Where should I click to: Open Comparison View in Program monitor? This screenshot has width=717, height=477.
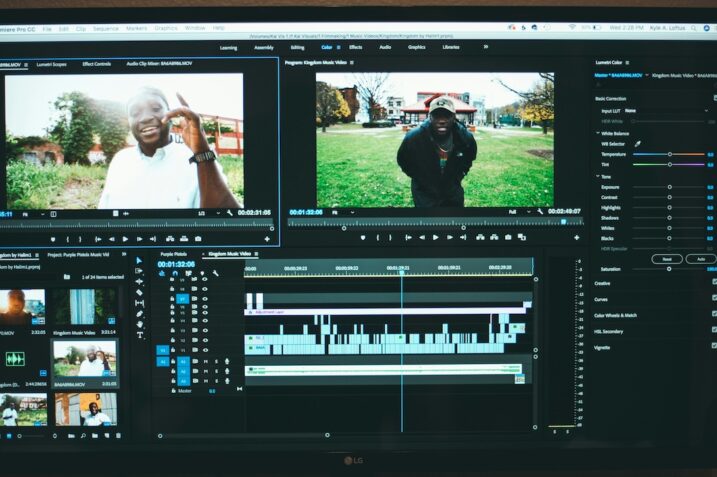click(x=522, y=237)
